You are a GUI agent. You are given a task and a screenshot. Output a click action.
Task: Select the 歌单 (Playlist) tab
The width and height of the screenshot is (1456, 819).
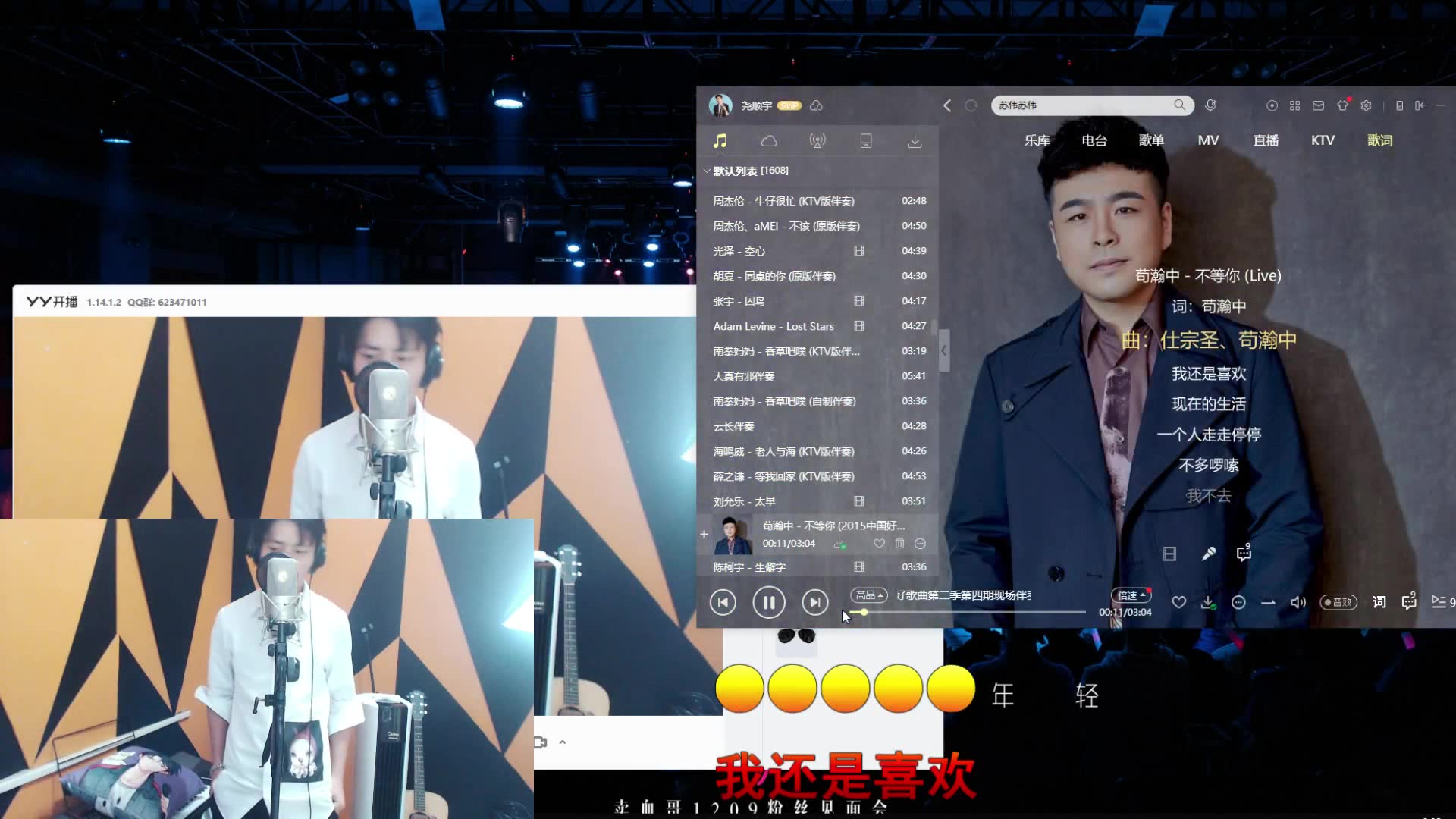coord(1151,140)
